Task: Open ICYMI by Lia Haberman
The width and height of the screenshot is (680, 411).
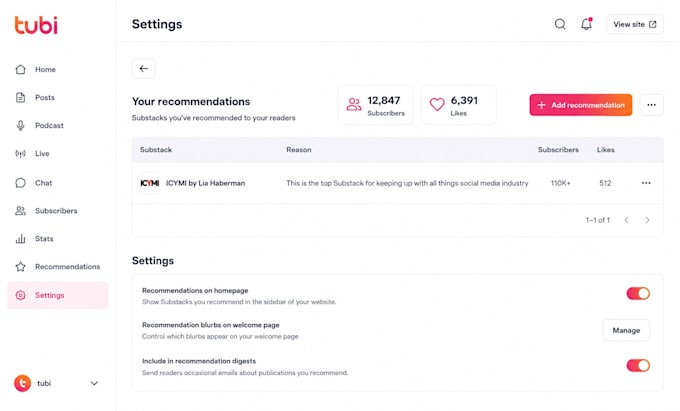Action: click(x=206, y=183)
